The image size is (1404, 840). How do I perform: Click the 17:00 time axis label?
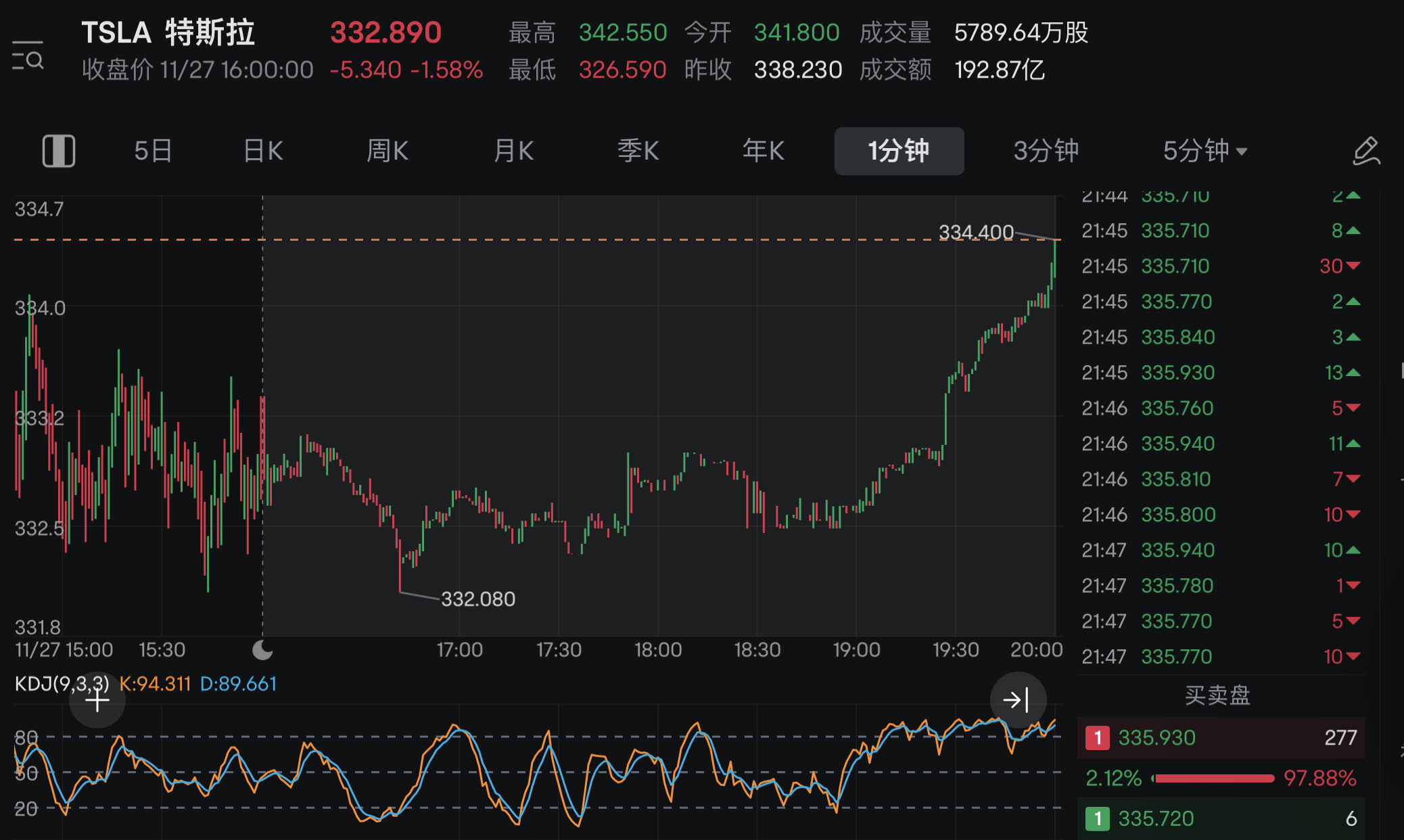(459, 650)
